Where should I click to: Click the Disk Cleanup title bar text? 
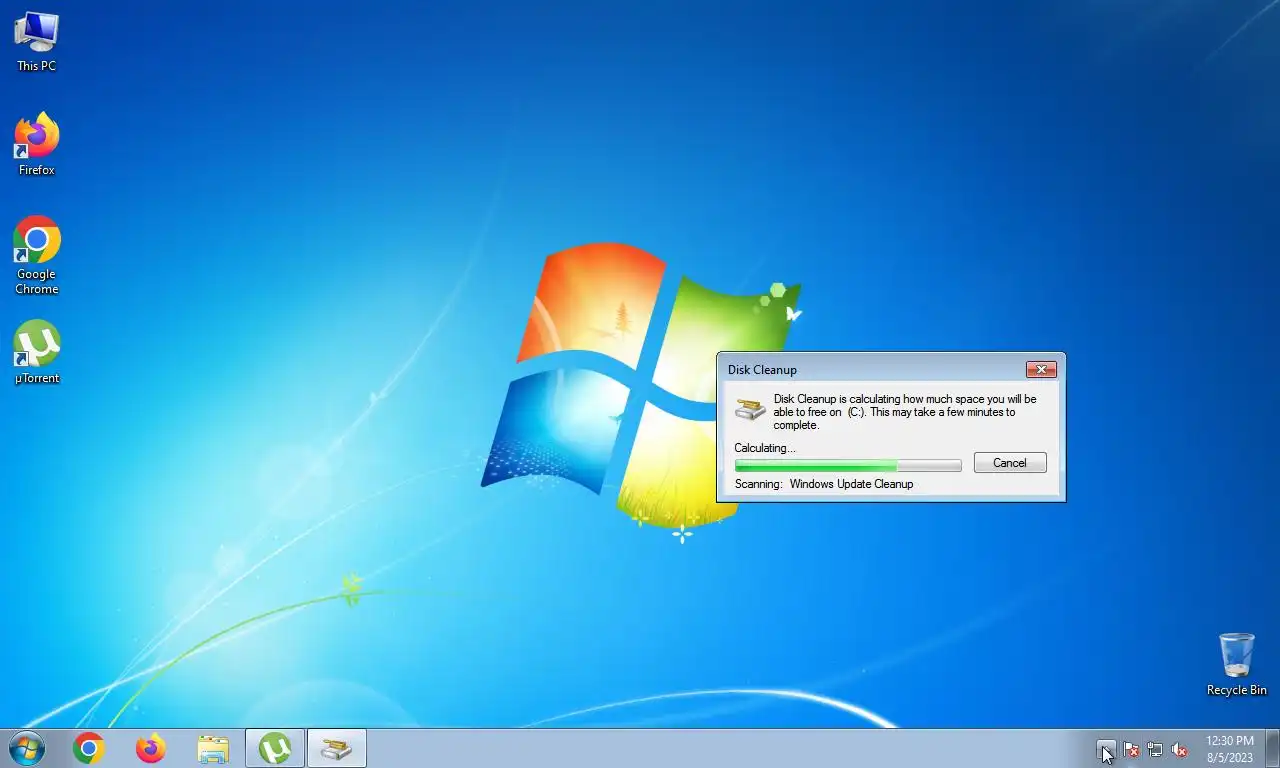coord(762,370)
